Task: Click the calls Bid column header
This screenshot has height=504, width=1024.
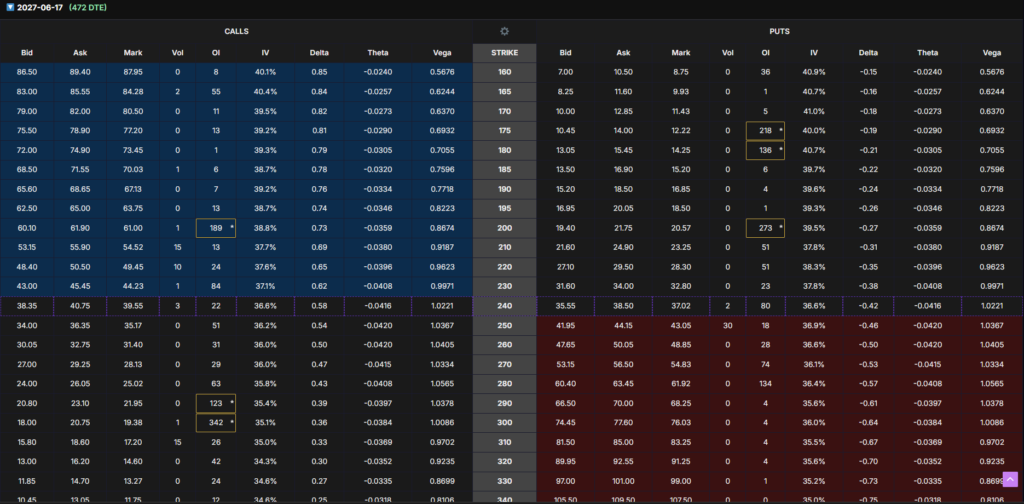Action: [x=27, y=52]
